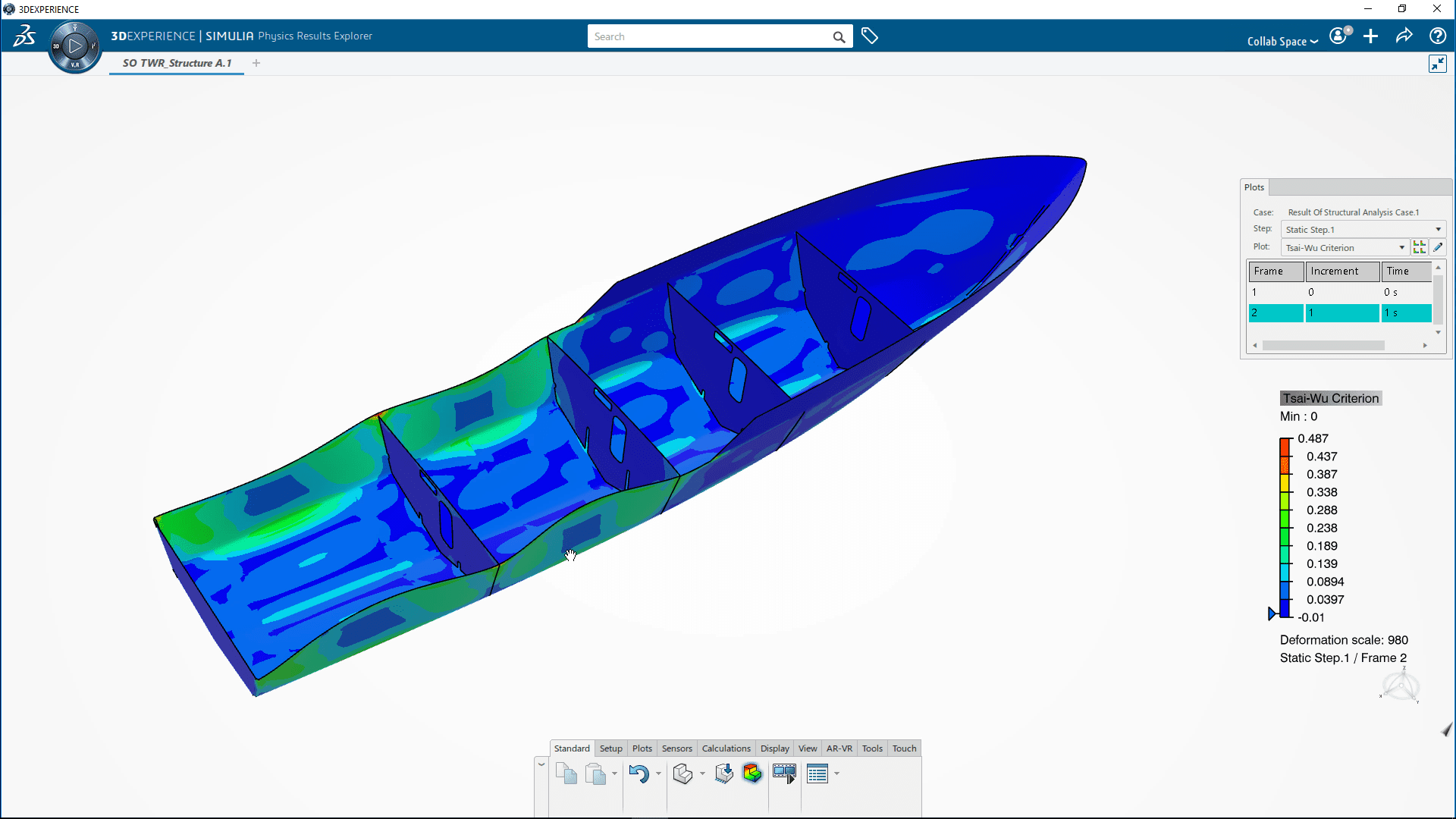Click the contour plot display icon
This screenshot has width=1456, height=819.
[x=752, y=773]
